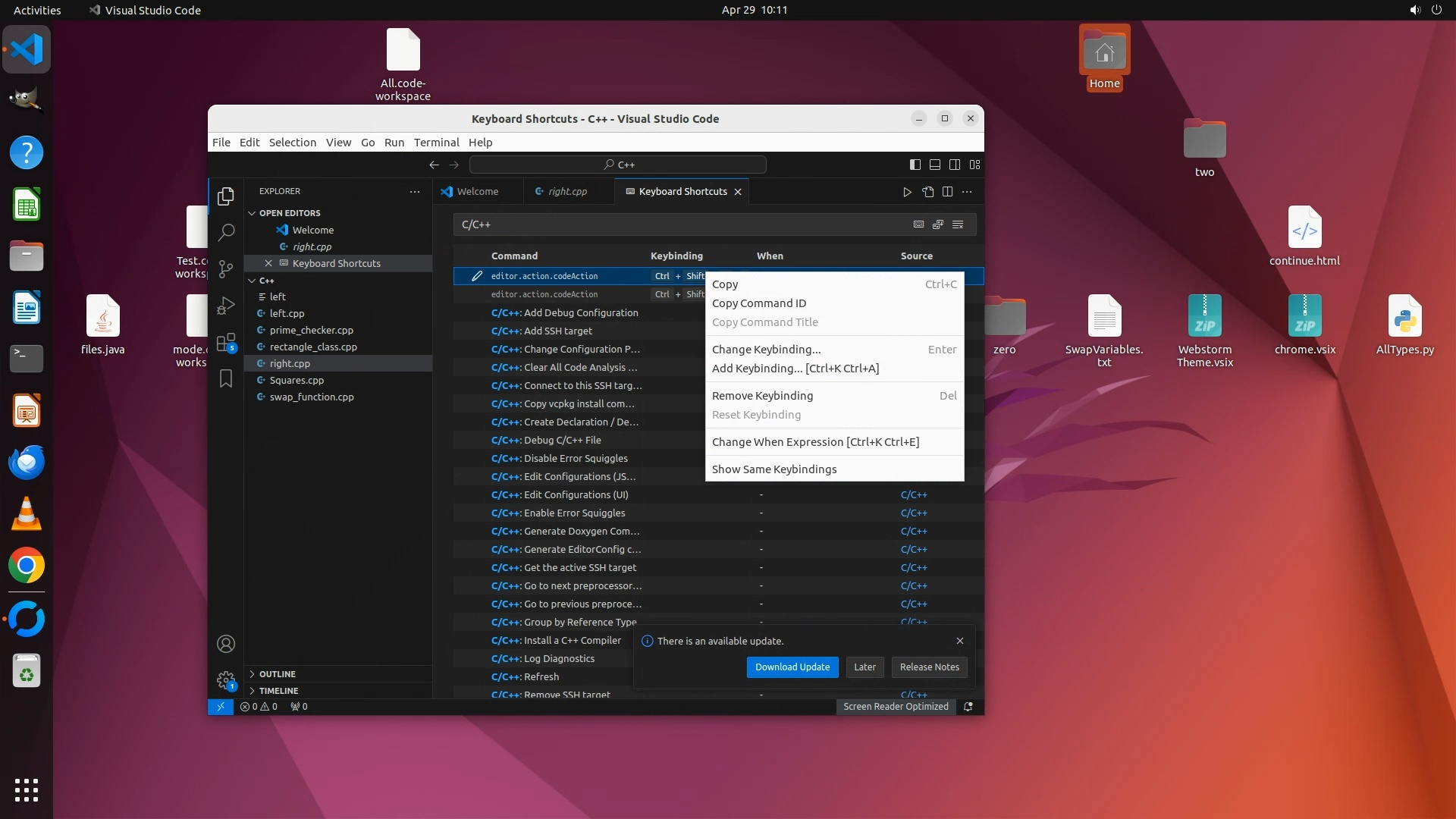Open the Search view in activity bar
Image resolution: width=1456 pixels, height=819 pixels.
226,233
